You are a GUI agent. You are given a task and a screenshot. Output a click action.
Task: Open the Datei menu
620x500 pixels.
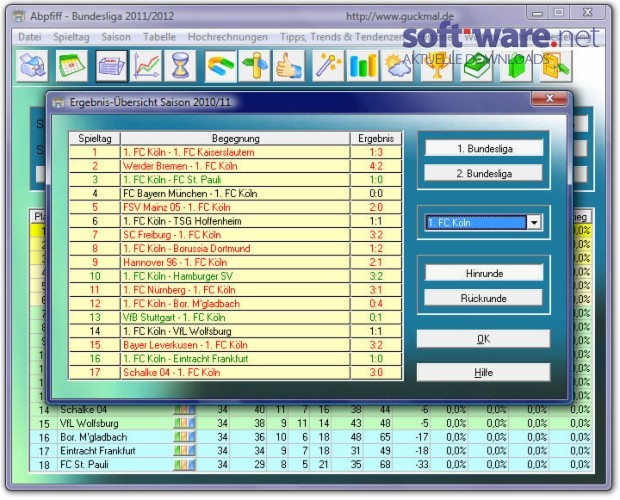pyautogui.click(x=30, y=37)
